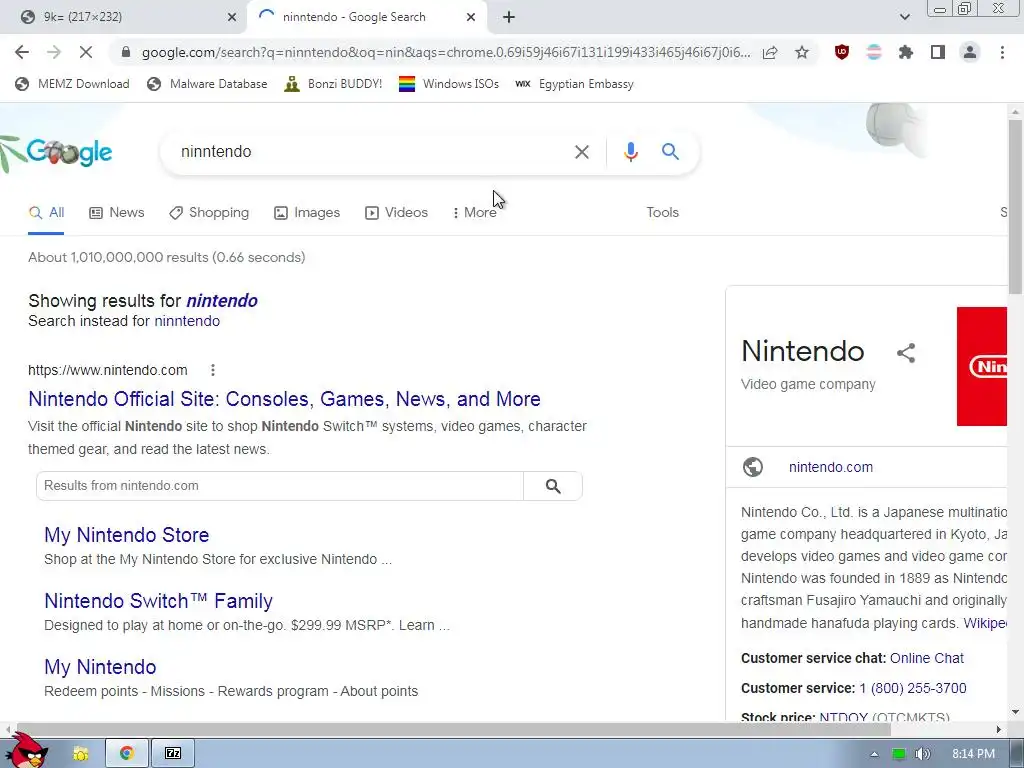1024x768 pixels.
Task: Open the 'My Nintendo Store' sitelink
Action: point(127,535)
